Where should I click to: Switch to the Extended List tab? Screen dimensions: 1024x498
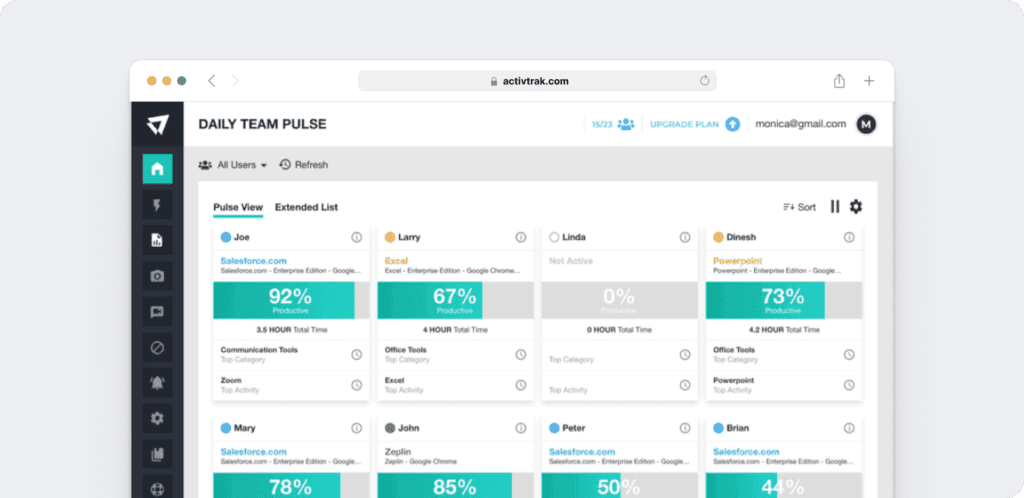pyautogui.click(x=306, y=208)
